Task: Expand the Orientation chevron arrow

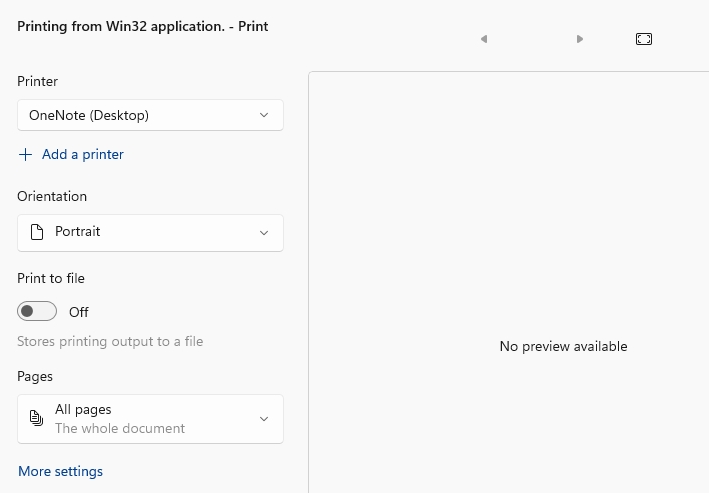Action: (x=264, y=233)
